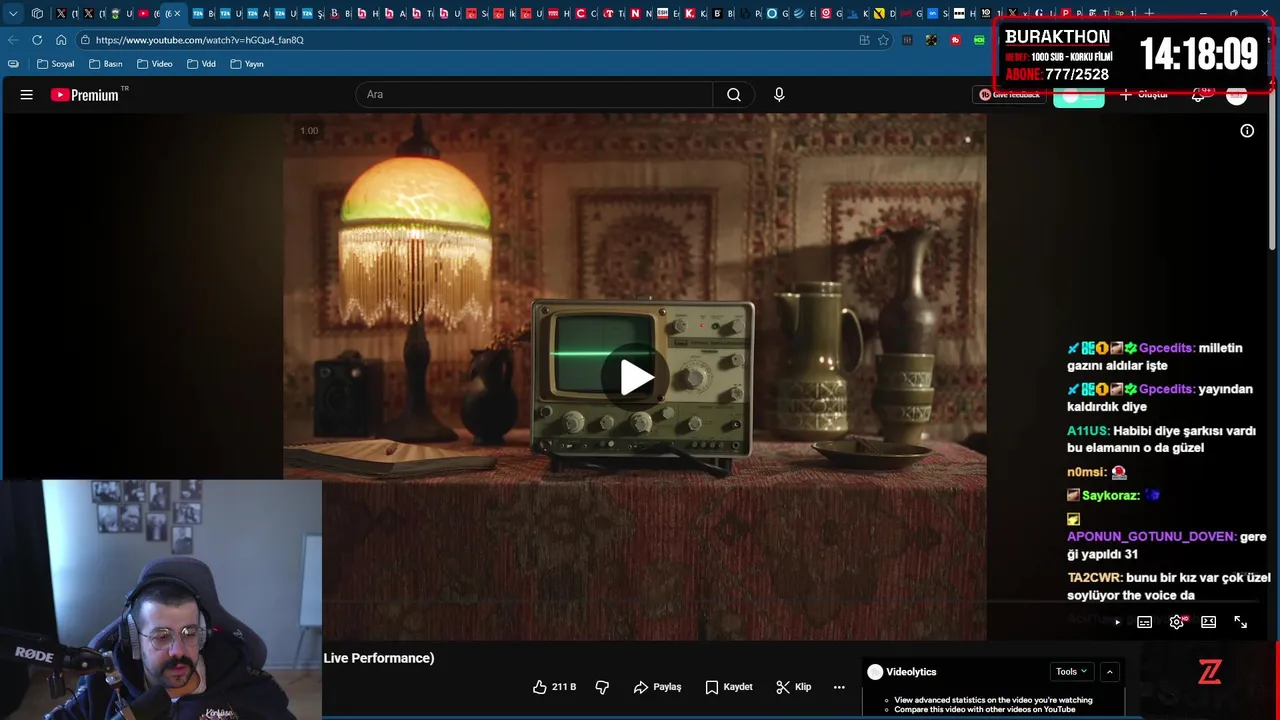
Task: Create a clip with Klip
Action: pos(794,687)
